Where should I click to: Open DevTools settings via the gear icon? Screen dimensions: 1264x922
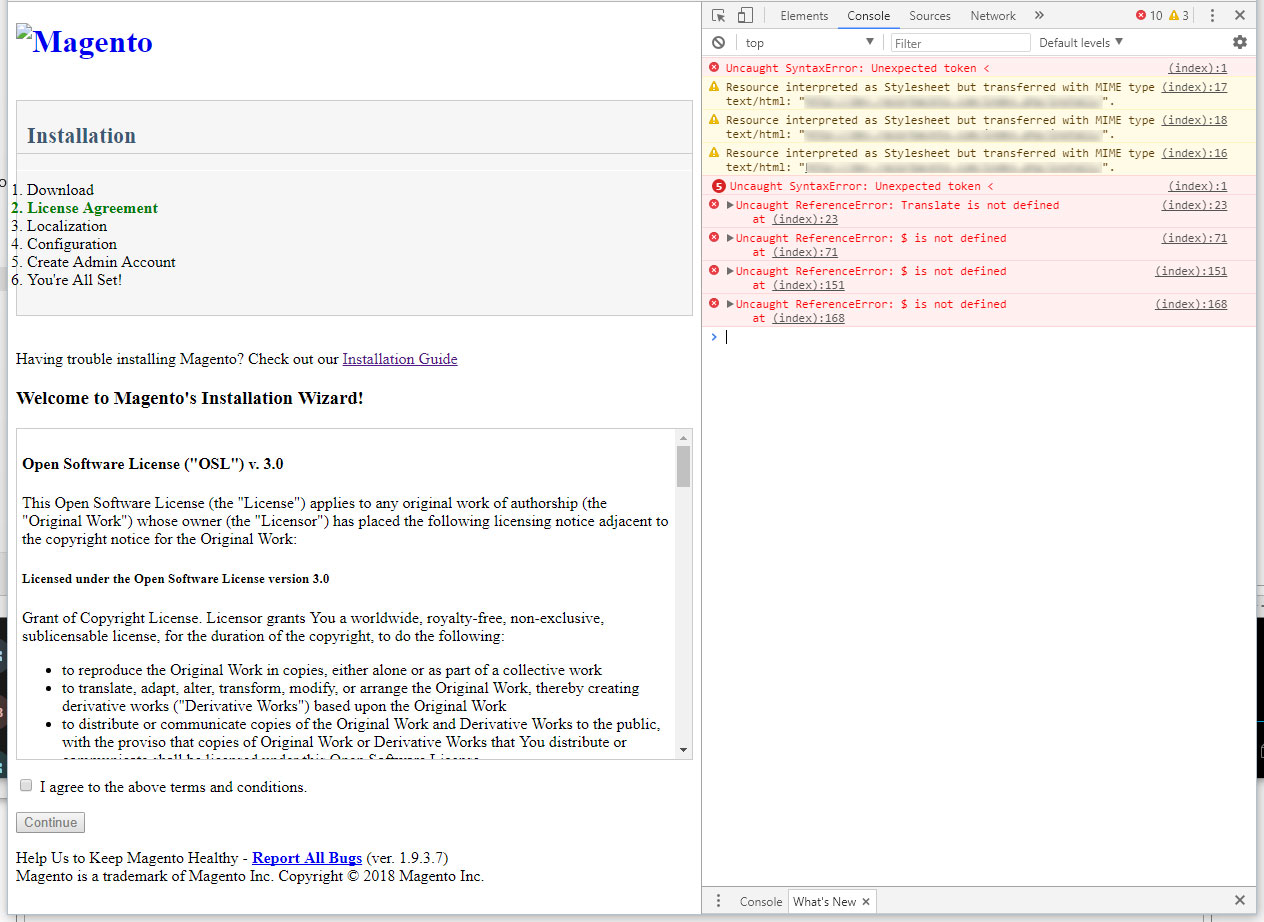tap(1240, 42)
